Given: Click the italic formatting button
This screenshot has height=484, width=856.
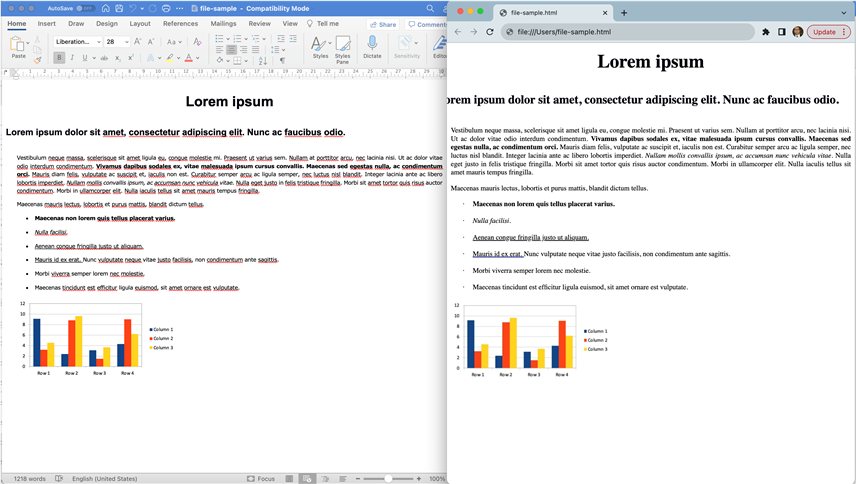Looking at the screenshot, I should coord(74,58).
